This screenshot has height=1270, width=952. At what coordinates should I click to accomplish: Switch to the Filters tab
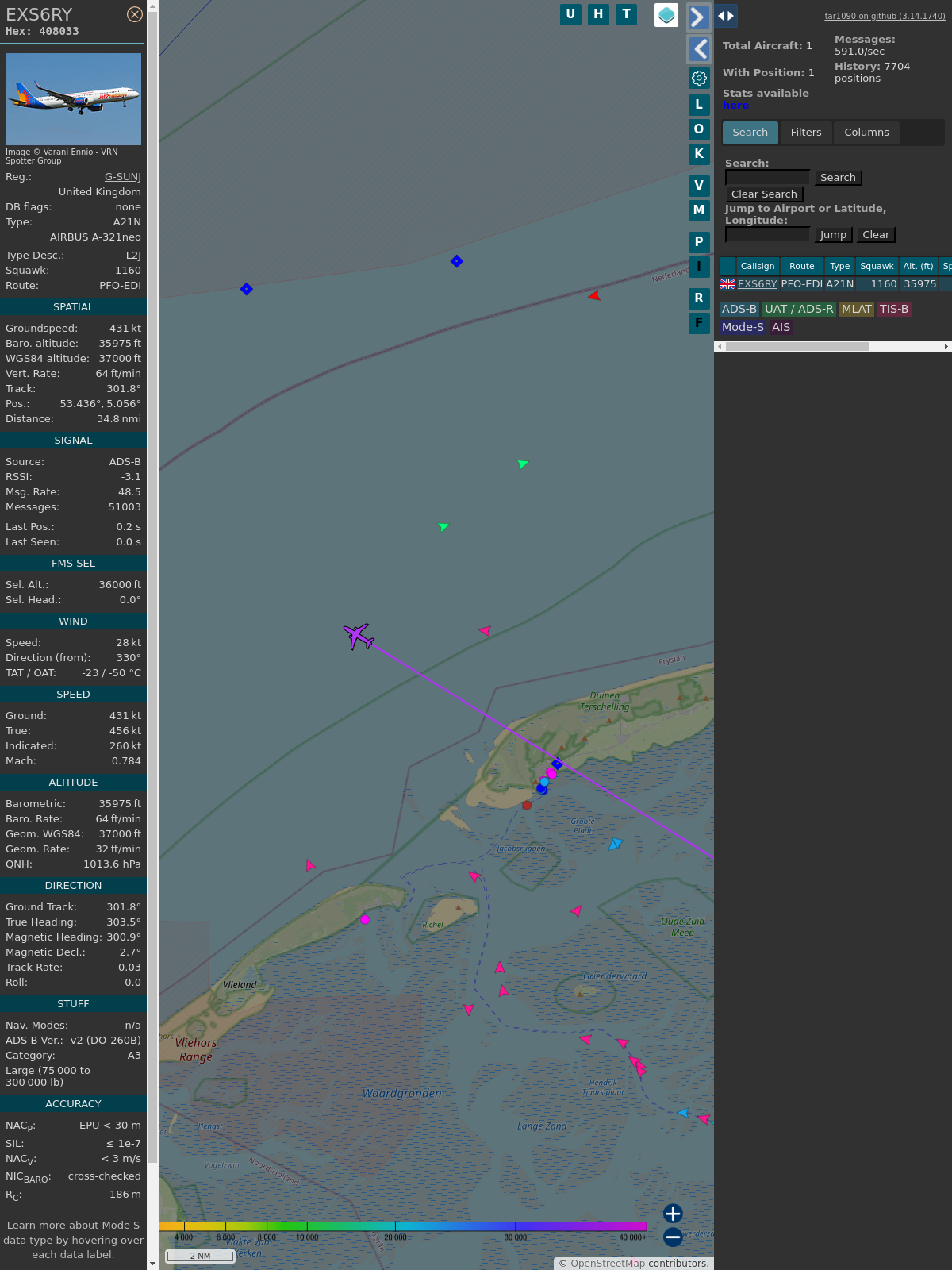click(806, 133)
